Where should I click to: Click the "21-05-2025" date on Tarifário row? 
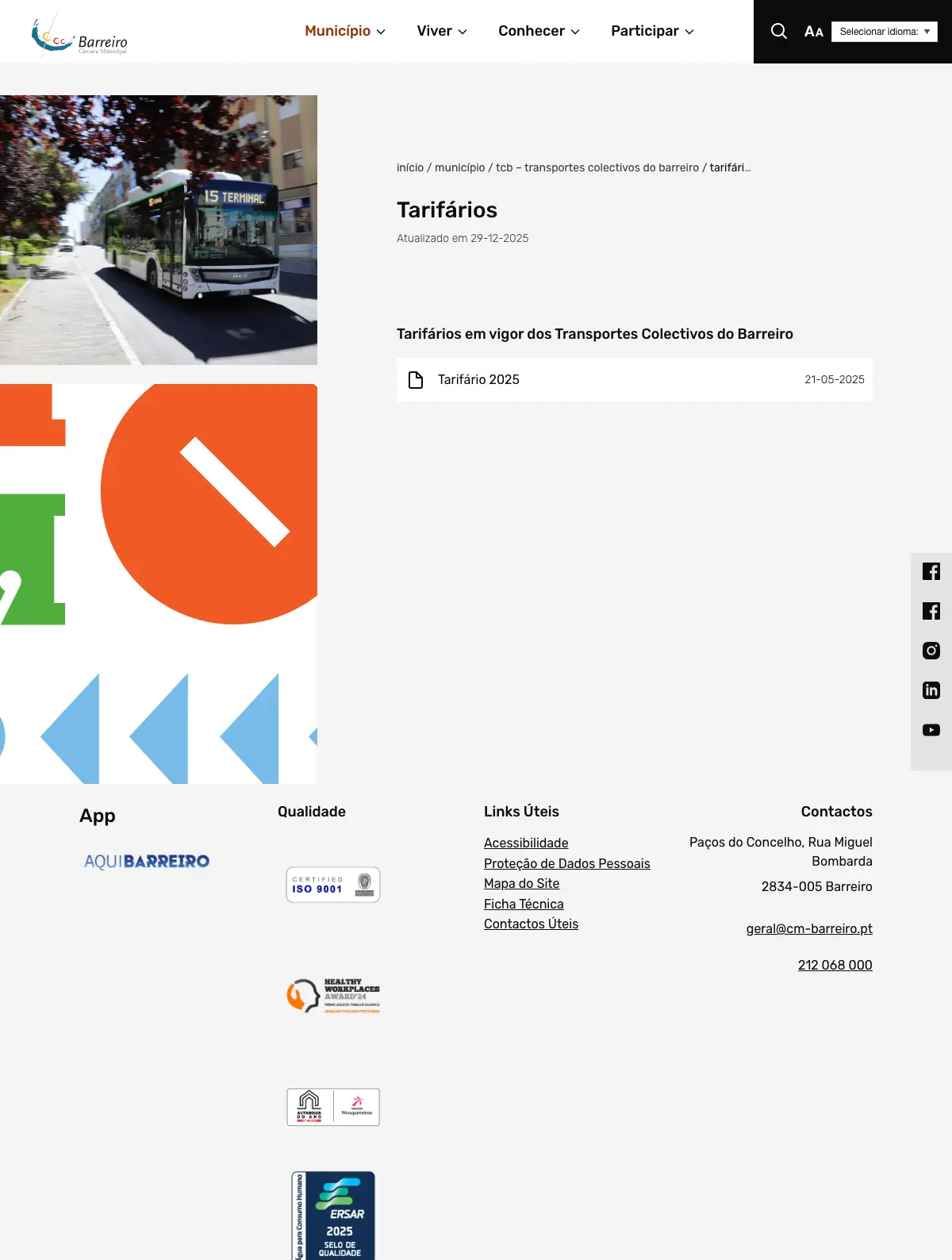point(835,380)
